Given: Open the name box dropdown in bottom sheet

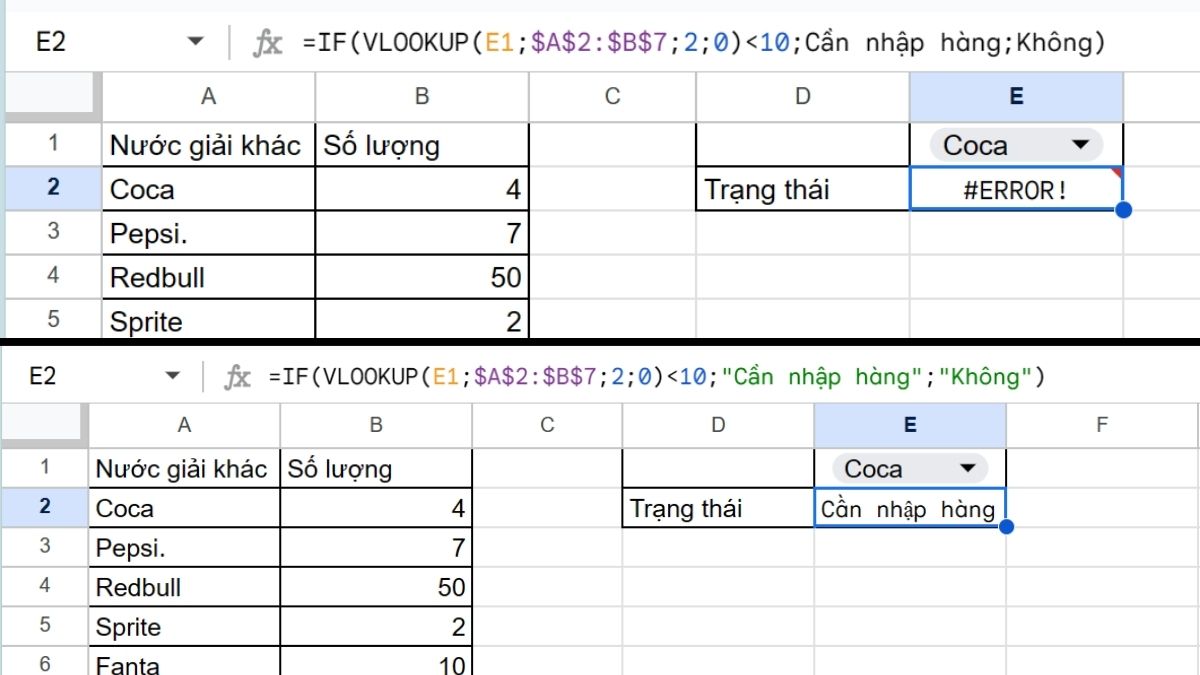Looking at the screenshot, I should pos(173,377).
